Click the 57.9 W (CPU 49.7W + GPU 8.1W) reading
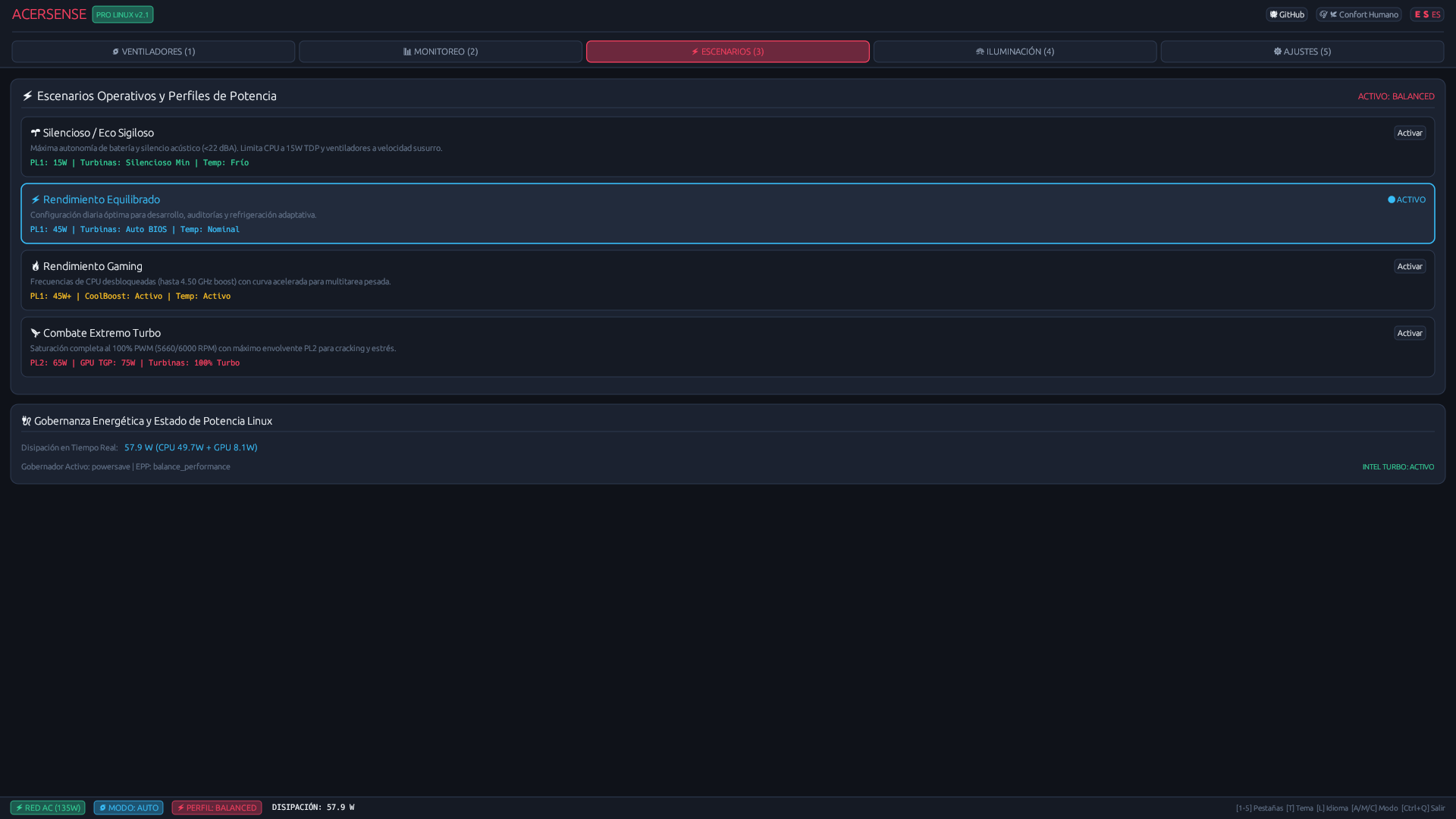Image resolution: width=1456 pixels, height=819 pixels. tap(191, 447)
